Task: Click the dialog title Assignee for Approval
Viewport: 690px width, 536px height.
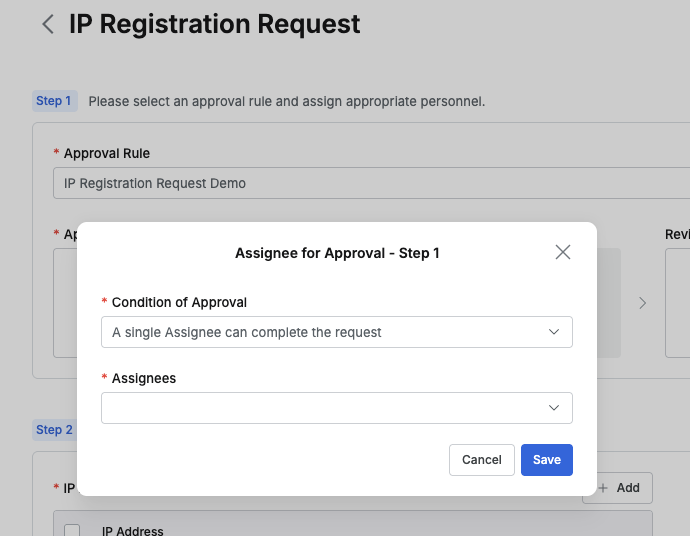Action: point(337,253)
